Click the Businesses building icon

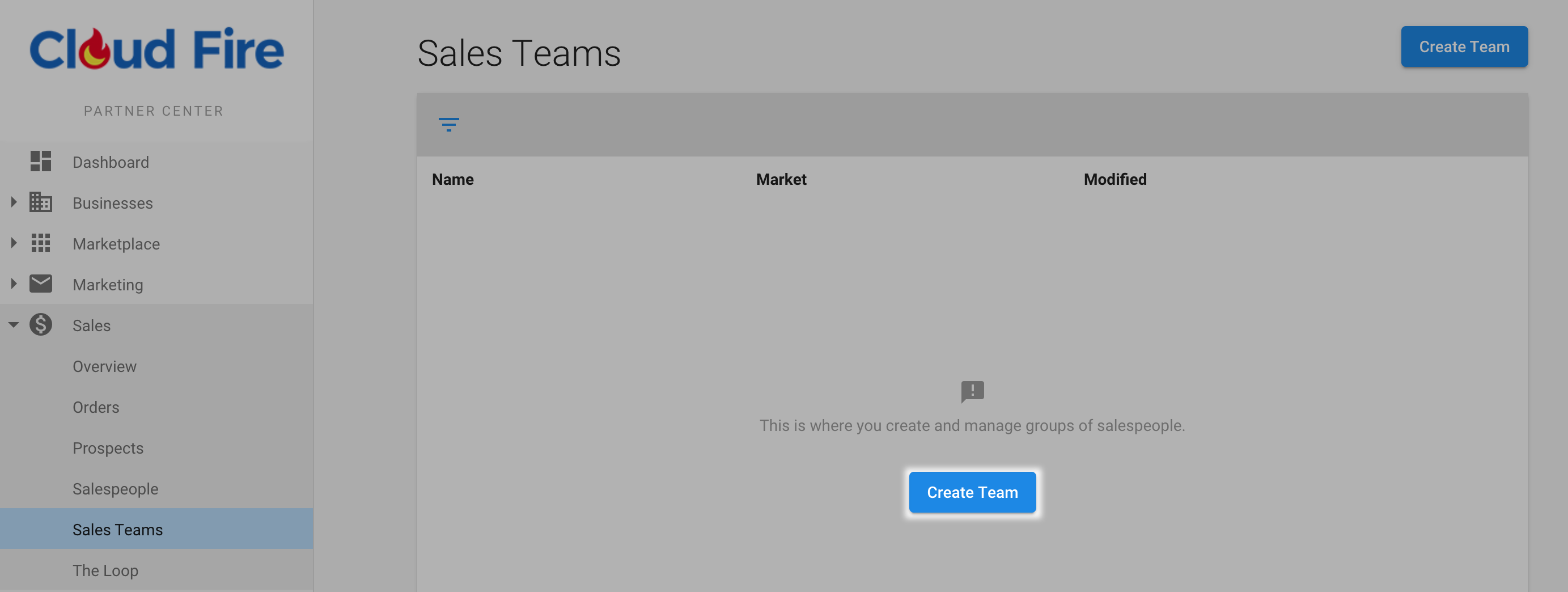click(41, 202)
